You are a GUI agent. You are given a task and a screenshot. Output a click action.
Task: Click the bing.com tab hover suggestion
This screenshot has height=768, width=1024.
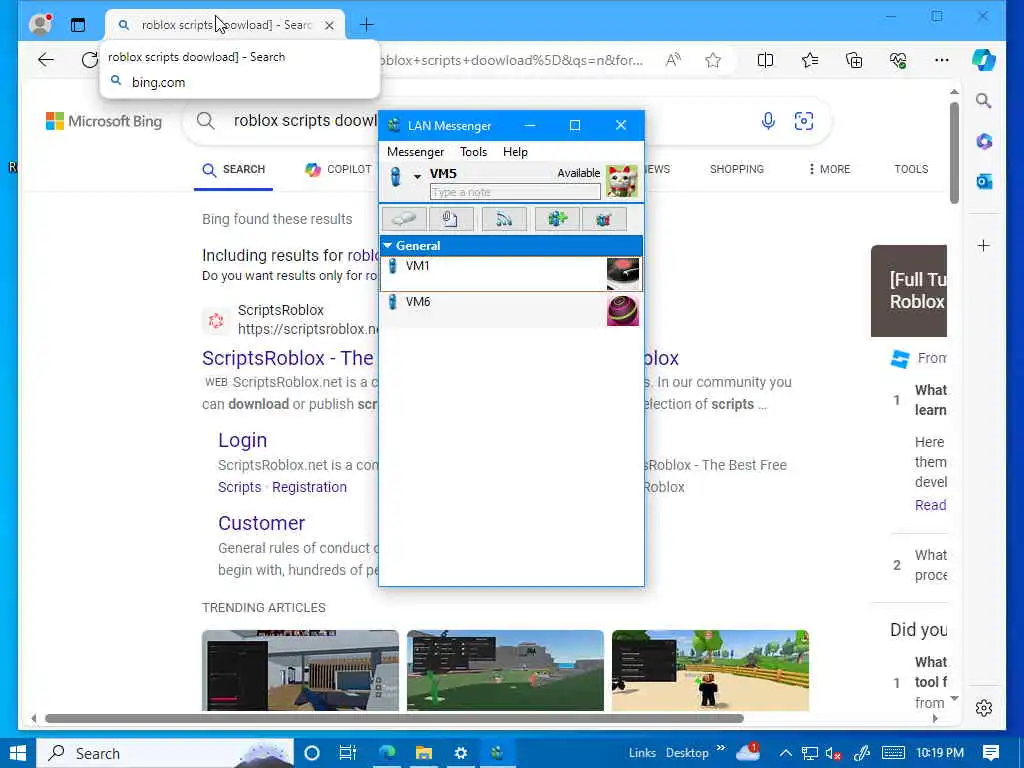158,82
